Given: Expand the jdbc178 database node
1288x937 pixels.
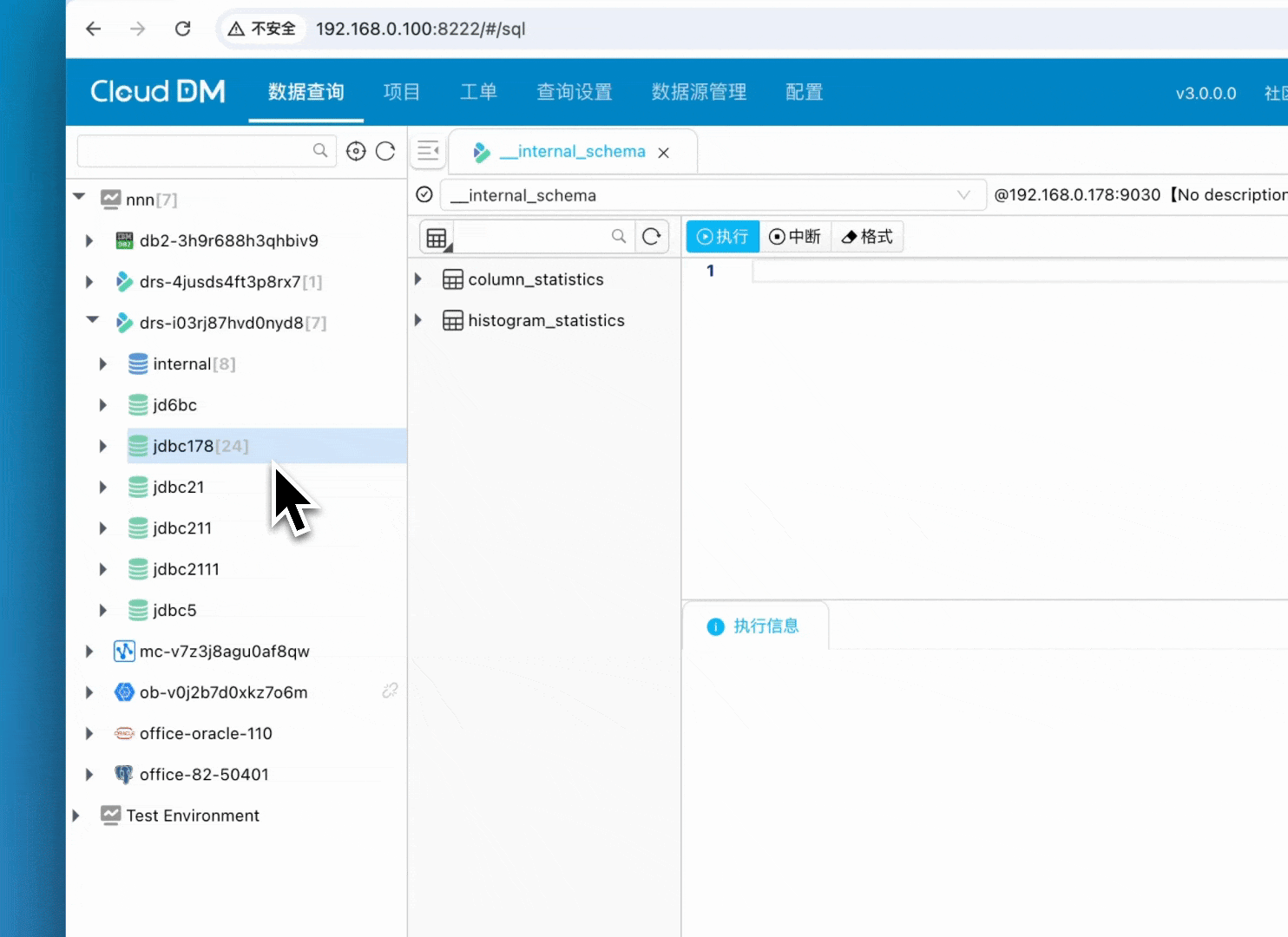Looking at the screenshot, I should 102,446.
